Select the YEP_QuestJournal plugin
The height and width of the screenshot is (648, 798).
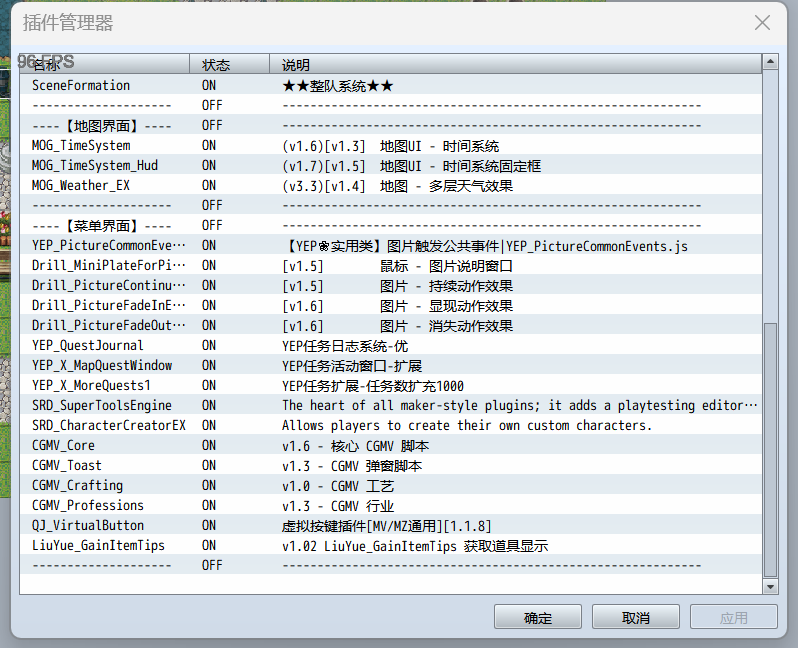[391, 345]
